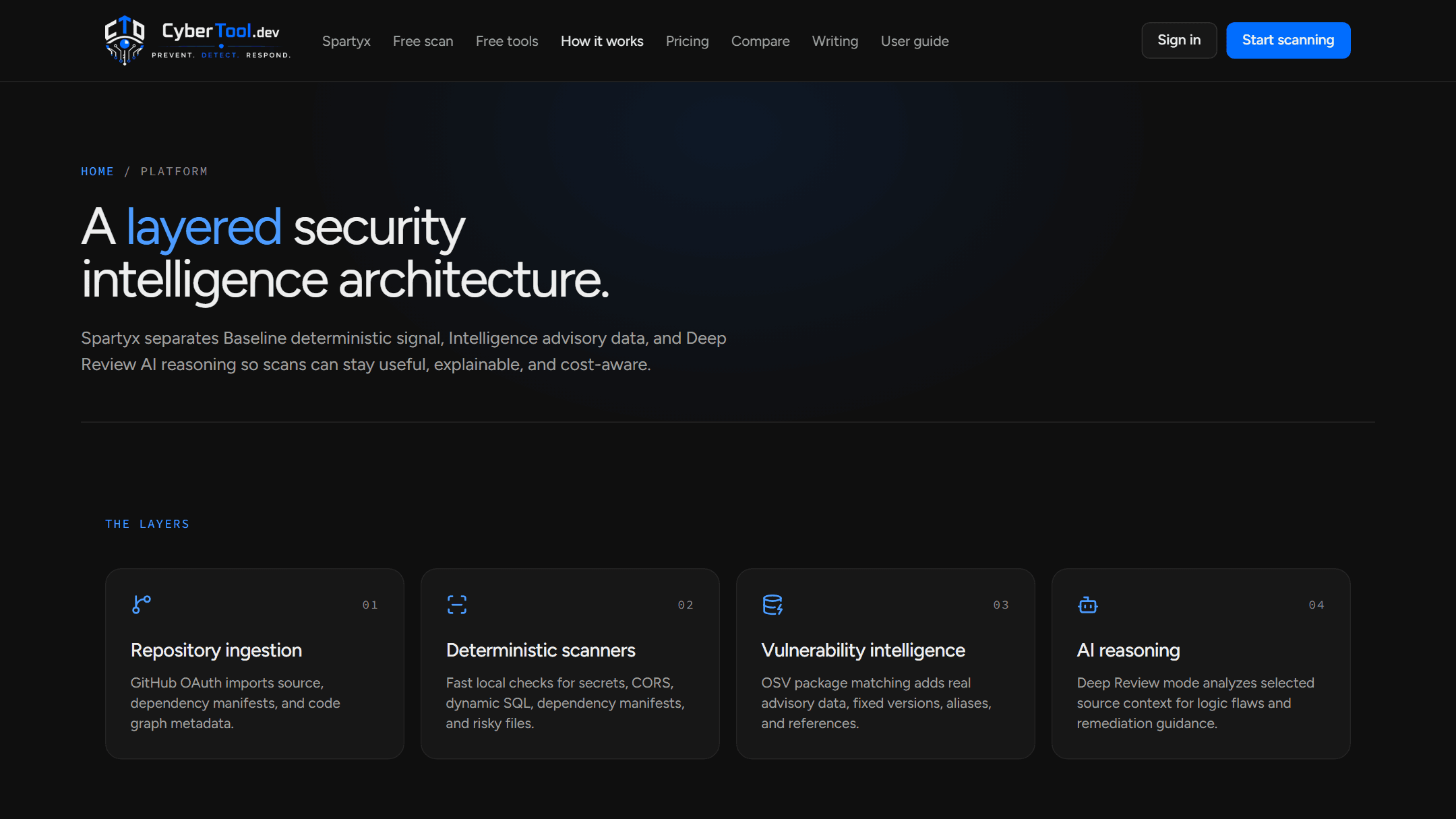Screen dimensions: 1456x819
Task: Click the 04 number on fourth card
Action: (1316, 605)
